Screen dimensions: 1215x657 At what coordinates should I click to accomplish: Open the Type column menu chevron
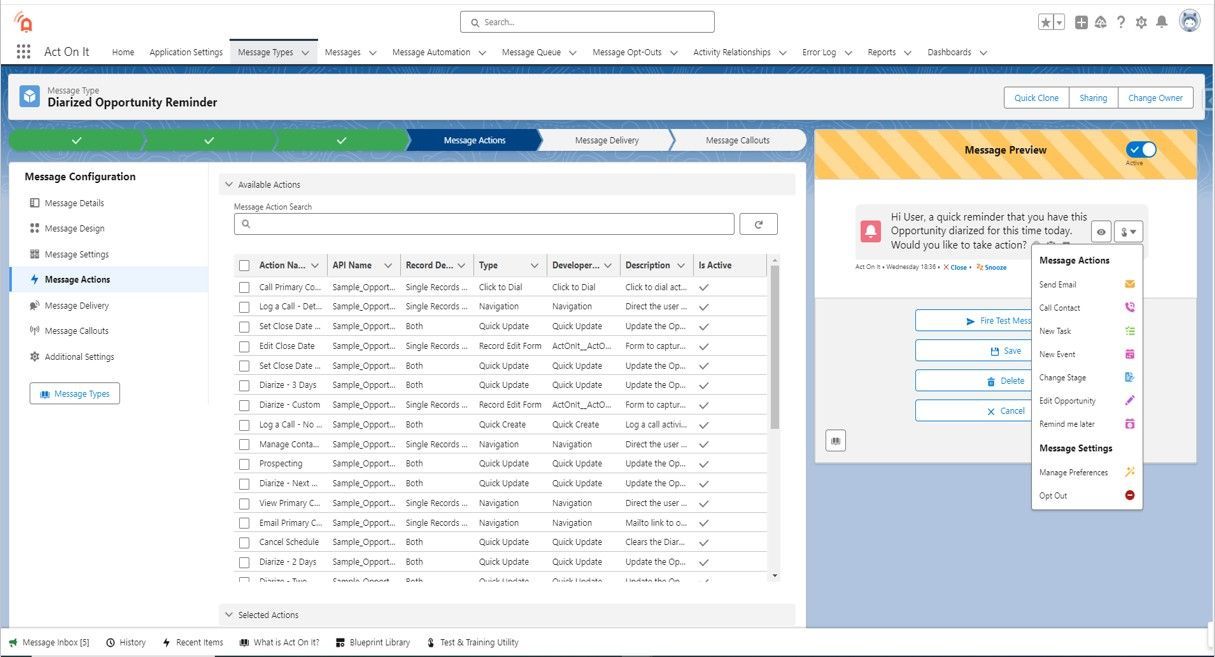click(534, 266)
